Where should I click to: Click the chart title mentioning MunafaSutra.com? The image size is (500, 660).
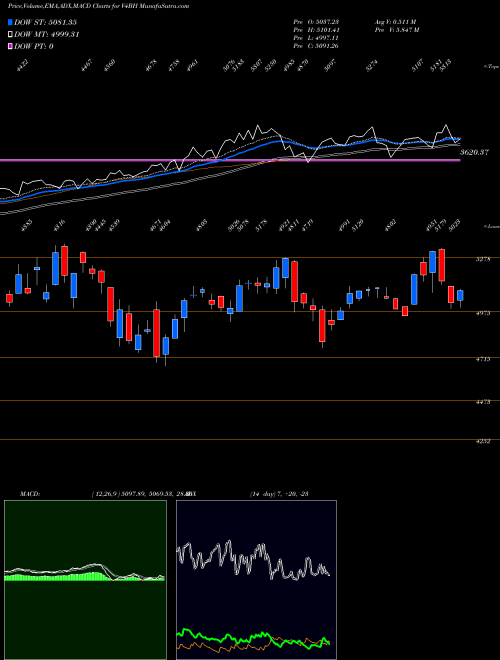(98, 6)
